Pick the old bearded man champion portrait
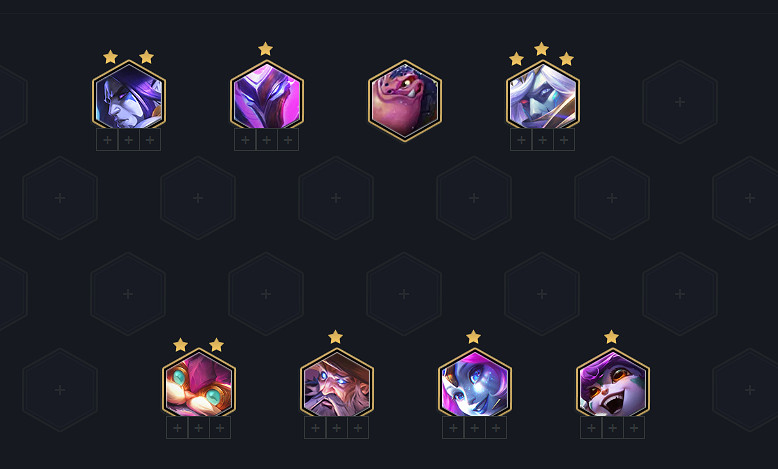The width and height of the screenshot is (778, 469). (337, 384)
